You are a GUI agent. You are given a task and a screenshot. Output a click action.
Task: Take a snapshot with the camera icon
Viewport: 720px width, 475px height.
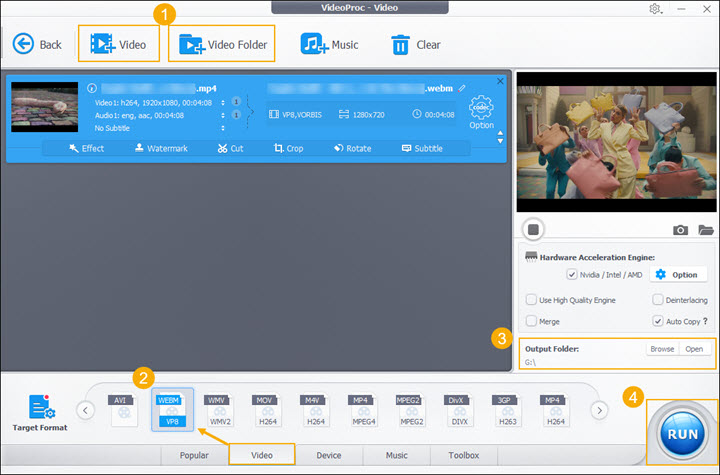pyautogui.click(x=680, y=230)
